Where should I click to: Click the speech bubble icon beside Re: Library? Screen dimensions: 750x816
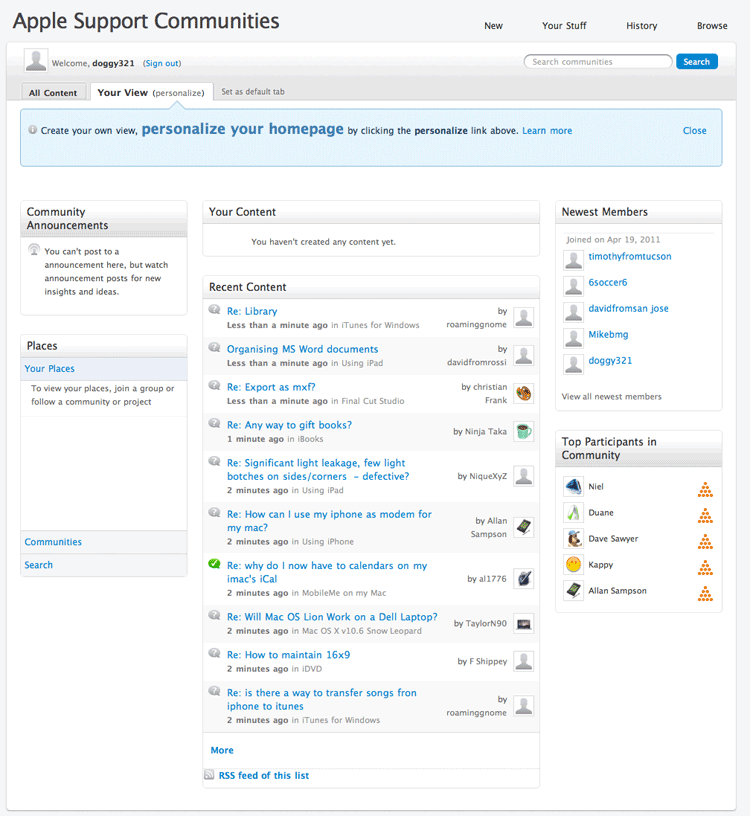tap(214, 310)
